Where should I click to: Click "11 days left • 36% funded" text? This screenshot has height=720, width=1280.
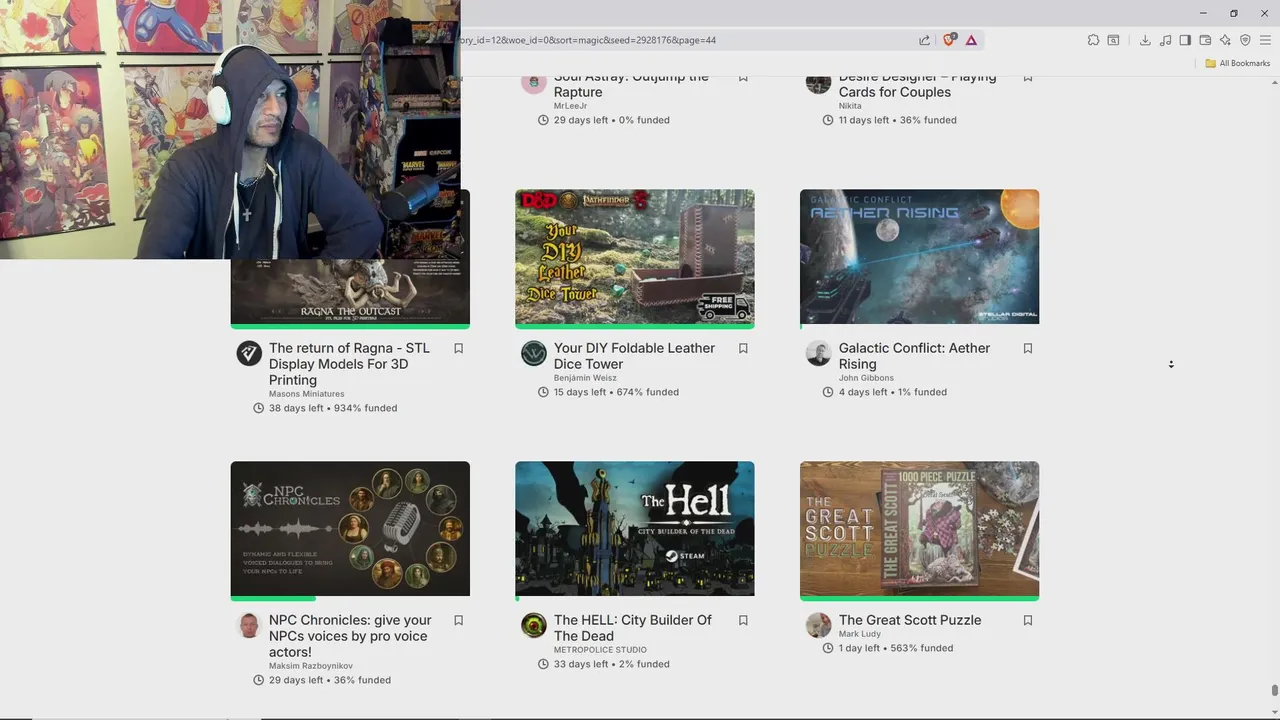tap(898, 120)
